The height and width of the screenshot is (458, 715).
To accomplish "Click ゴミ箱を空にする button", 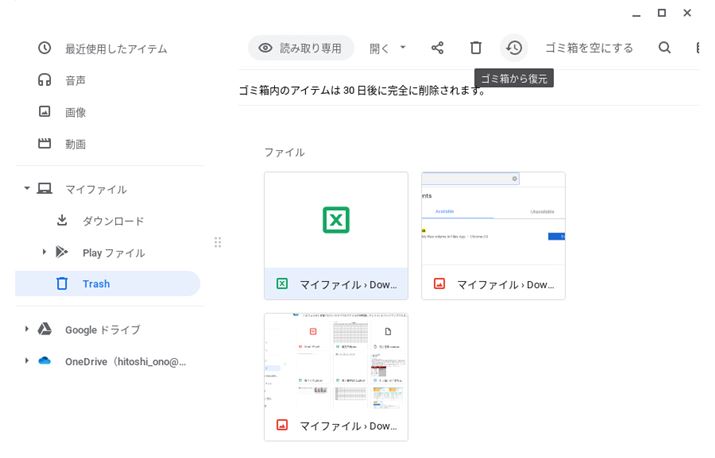I will [589, 48].
